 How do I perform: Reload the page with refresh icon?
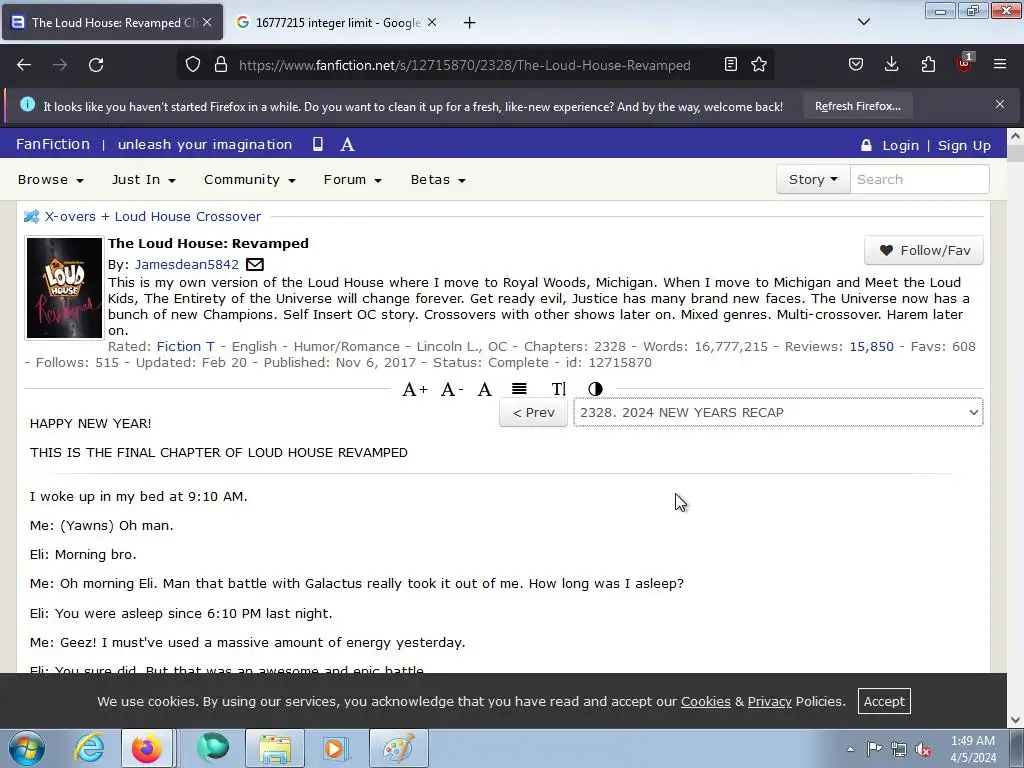click(96, 65)
